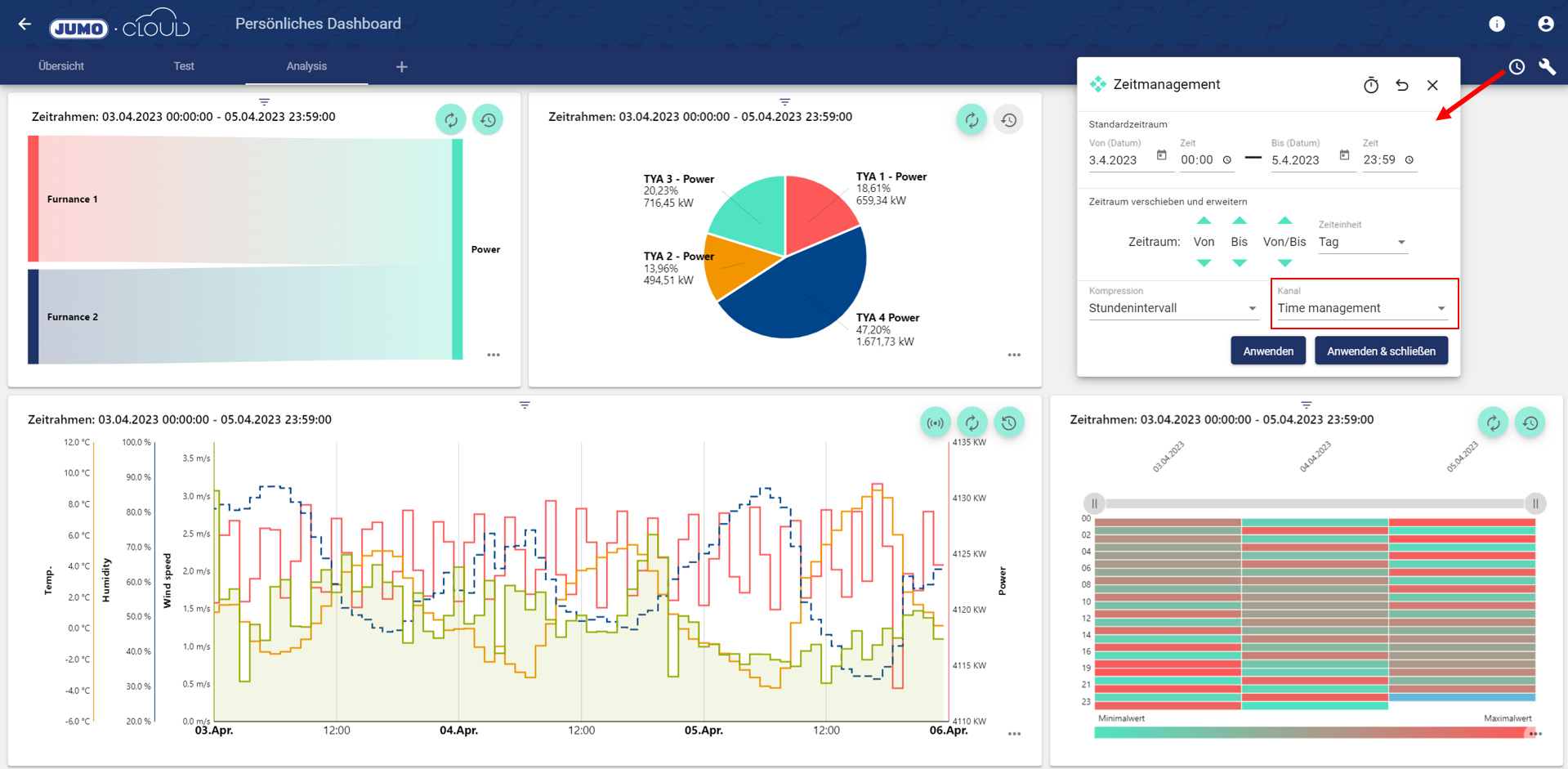Screen dimensions: 1568x769
Task: Reset time with undo arrow icon
Action: tap(1402, 85)
